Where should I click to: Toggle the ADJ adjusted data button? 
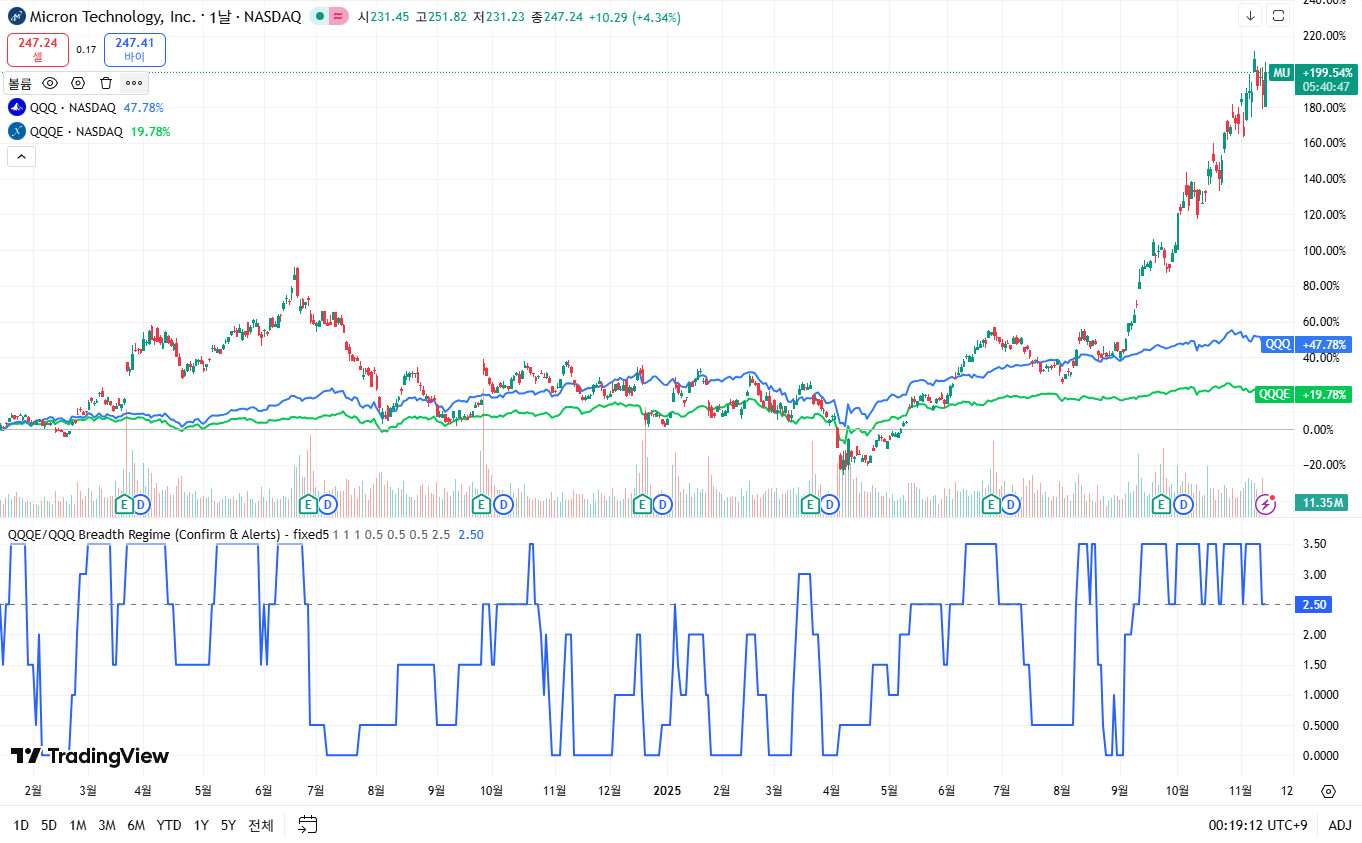click(1339, 825)
